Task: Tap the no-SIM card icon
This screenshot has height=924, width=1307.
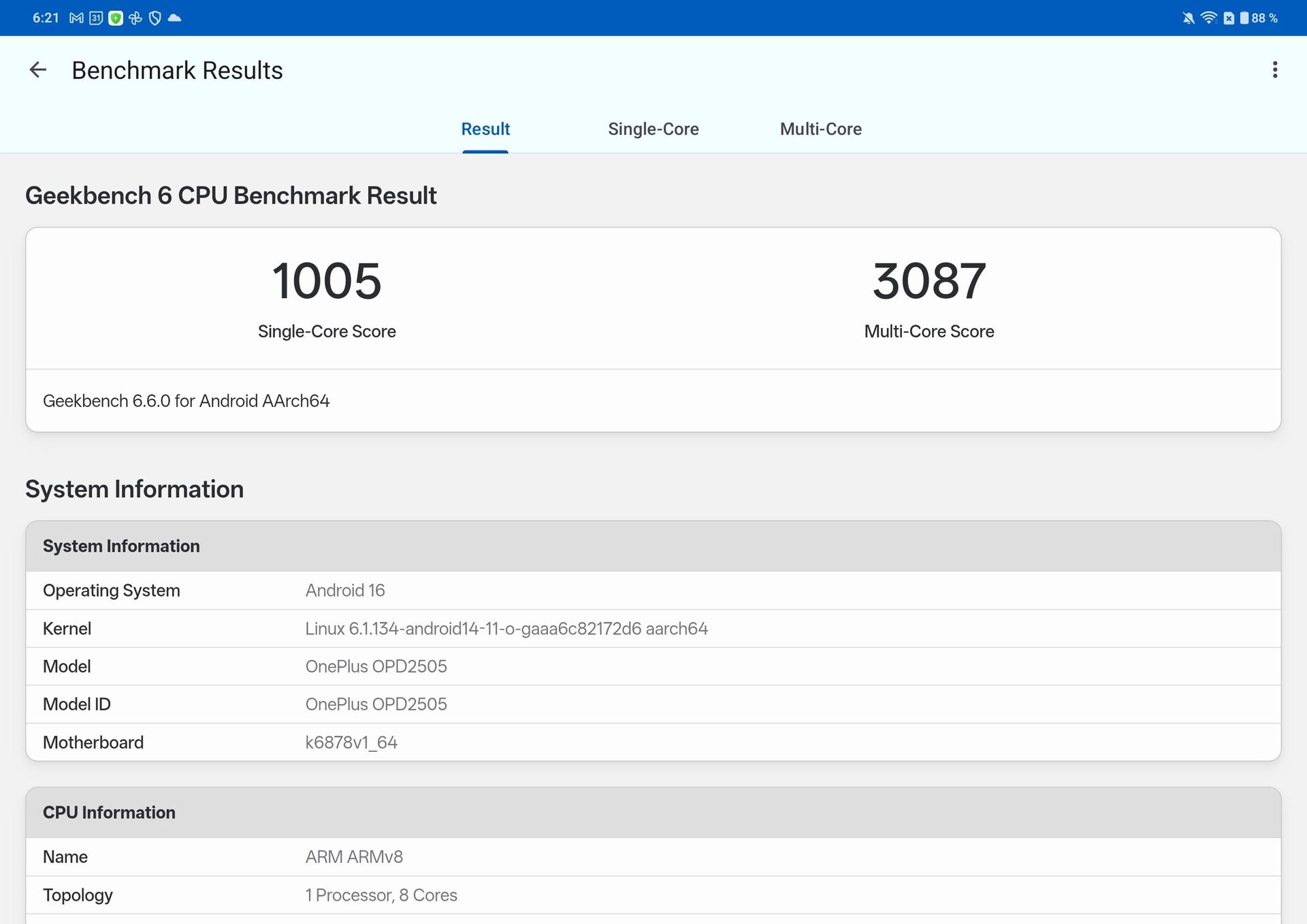Action: coord(1229,18)
